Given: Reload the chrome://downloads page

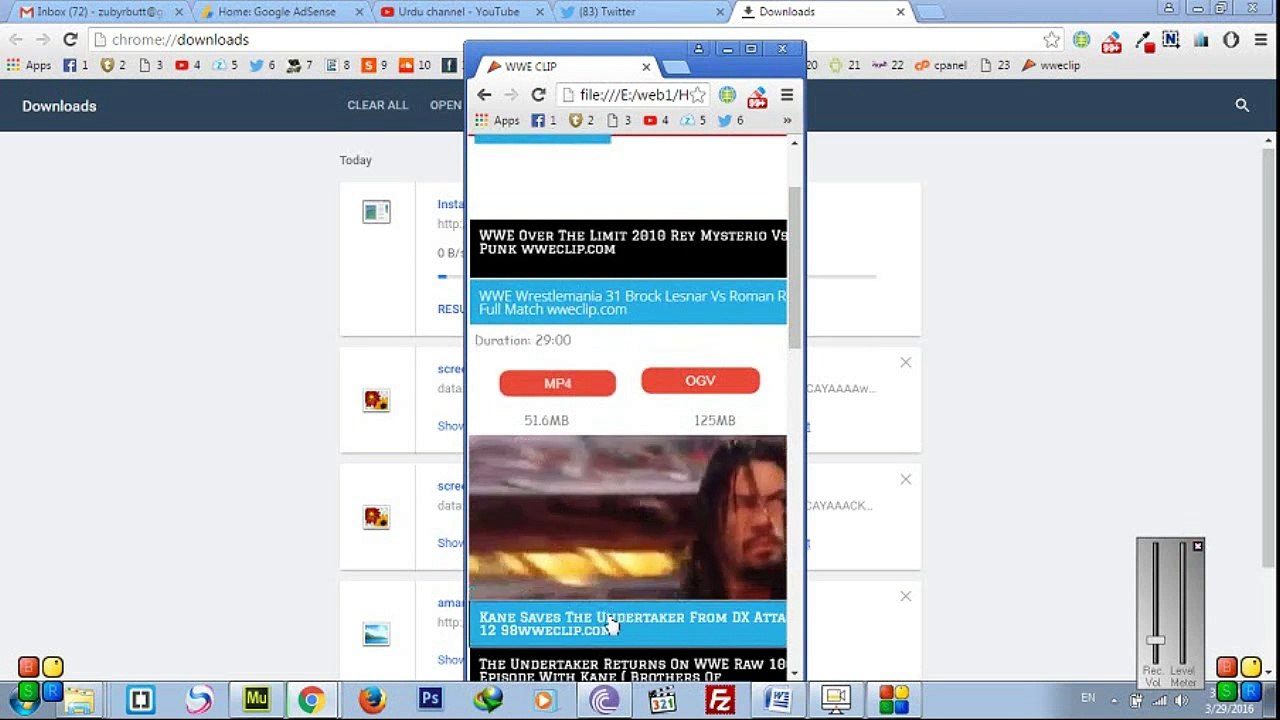Looking at the screenshot, I should (70, 40).
